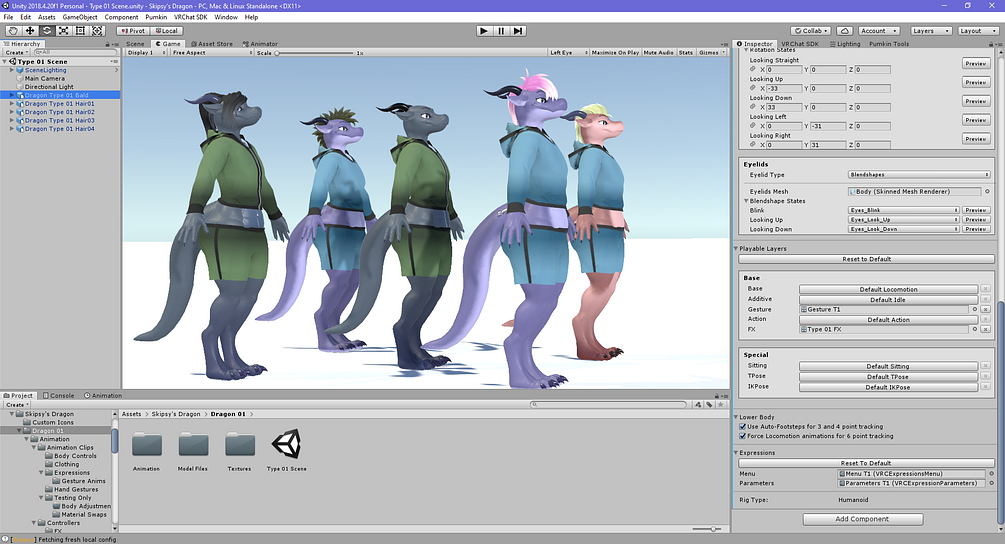Select the Rect transform tool
The width and height of the screenshot is (1005, 544).
click(80, 31)
